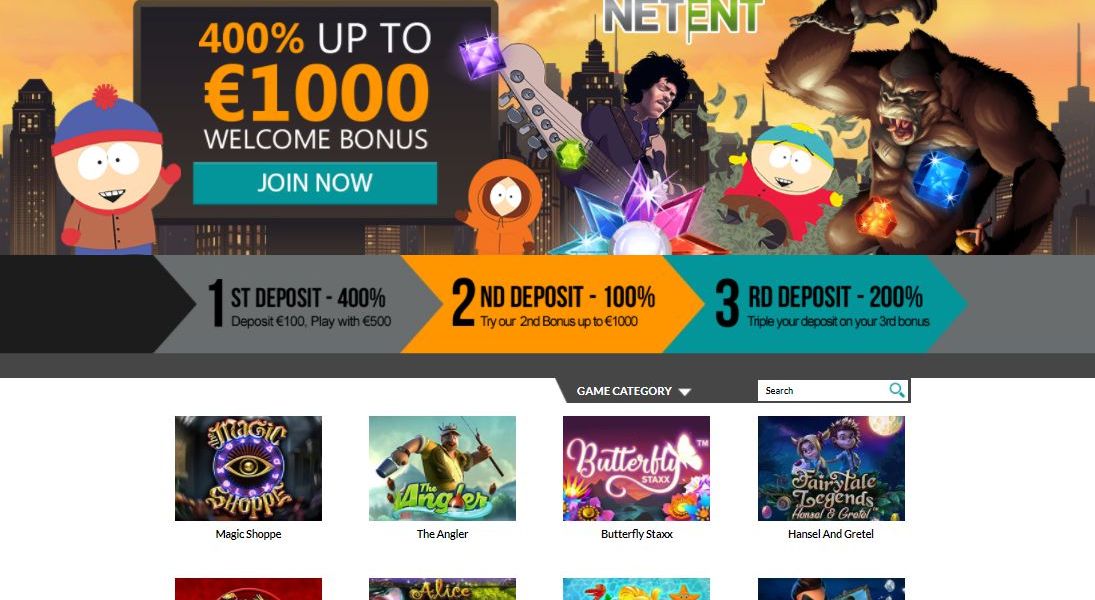Click the search magnifier icon

click(897, 390)
